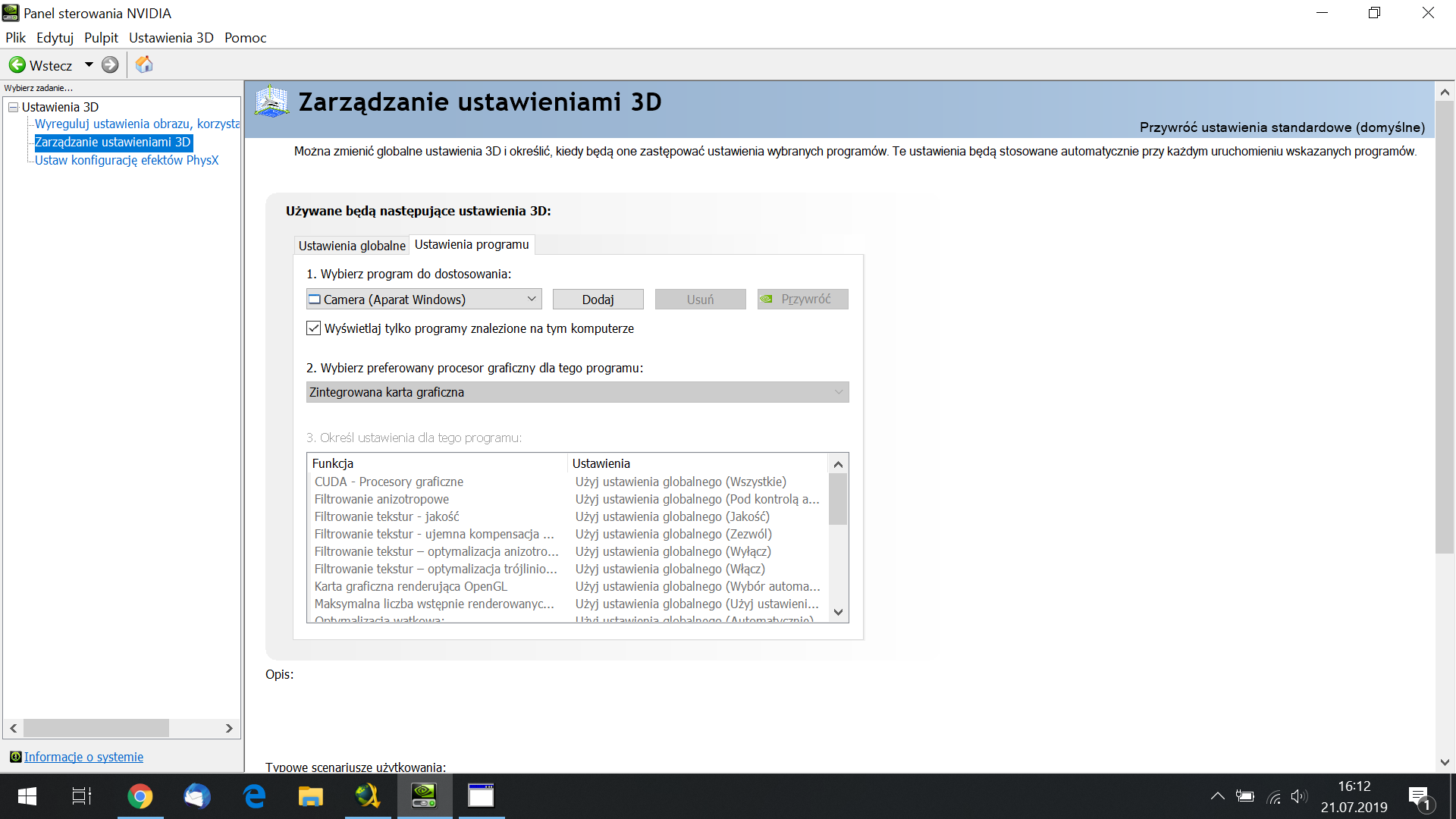Open Google Chrome from taskbar
1456x819 pixels.
pyautogui.click(x=140, y=796)
